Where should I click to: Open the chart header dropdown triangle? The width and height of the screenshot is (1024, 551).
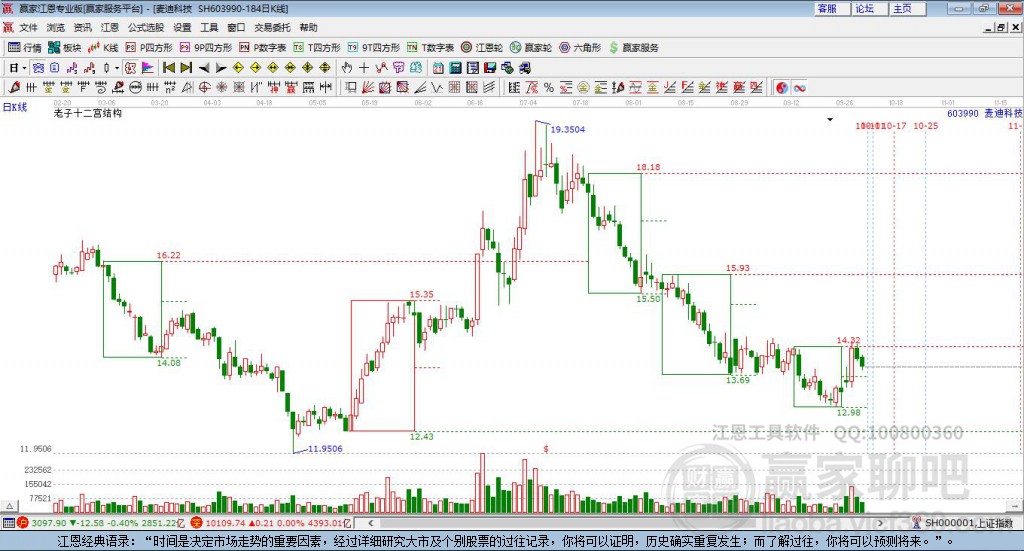pos(830,119)
